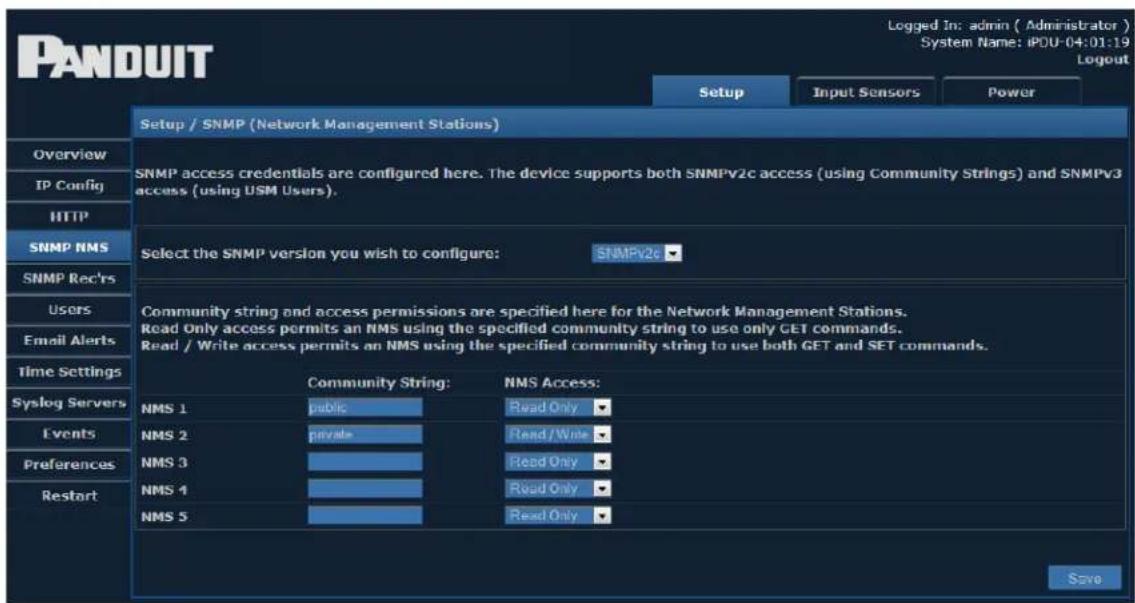Open the Preferences page
Image resolution: width=1135 pixels, height=603 pixels.
click(69, 464)
